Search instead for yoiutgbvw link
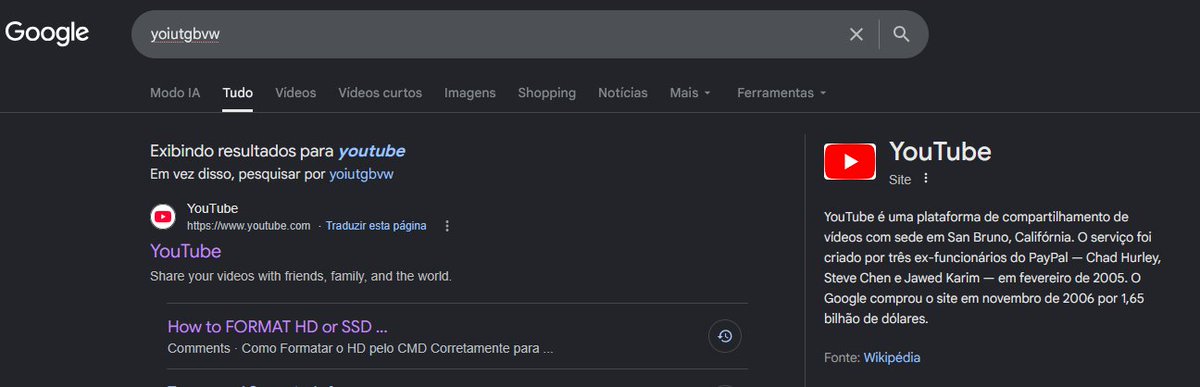This screenshot has width=1200, height=387. tap(361, 174)
